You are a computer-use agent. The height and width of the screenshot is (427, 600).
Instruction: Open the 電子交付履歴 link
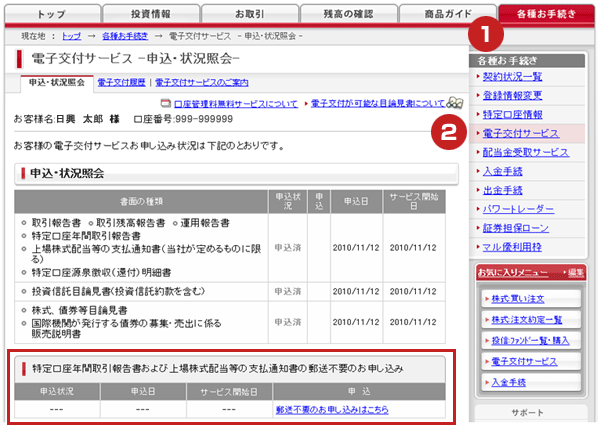pyautogui.click(x=121, y=83)
